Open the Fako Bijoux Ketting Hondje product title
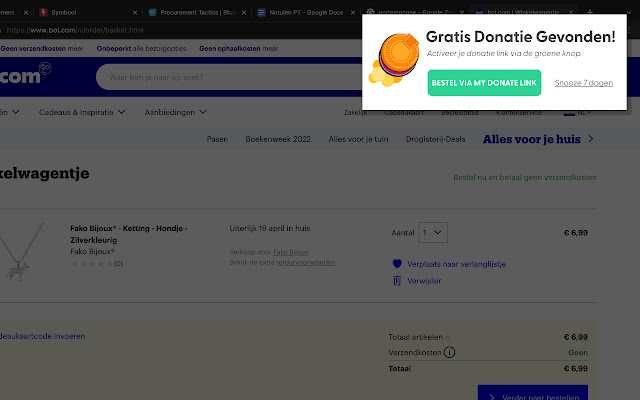 pos(129,234)
